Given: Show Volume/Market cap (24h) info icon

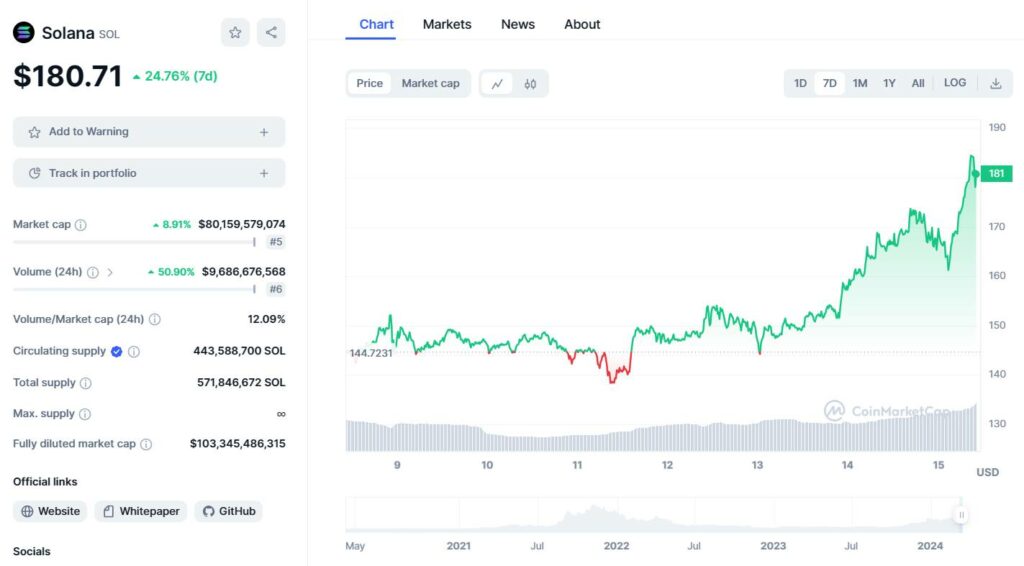Looking at the screenshot, I should tap(155, 320).
